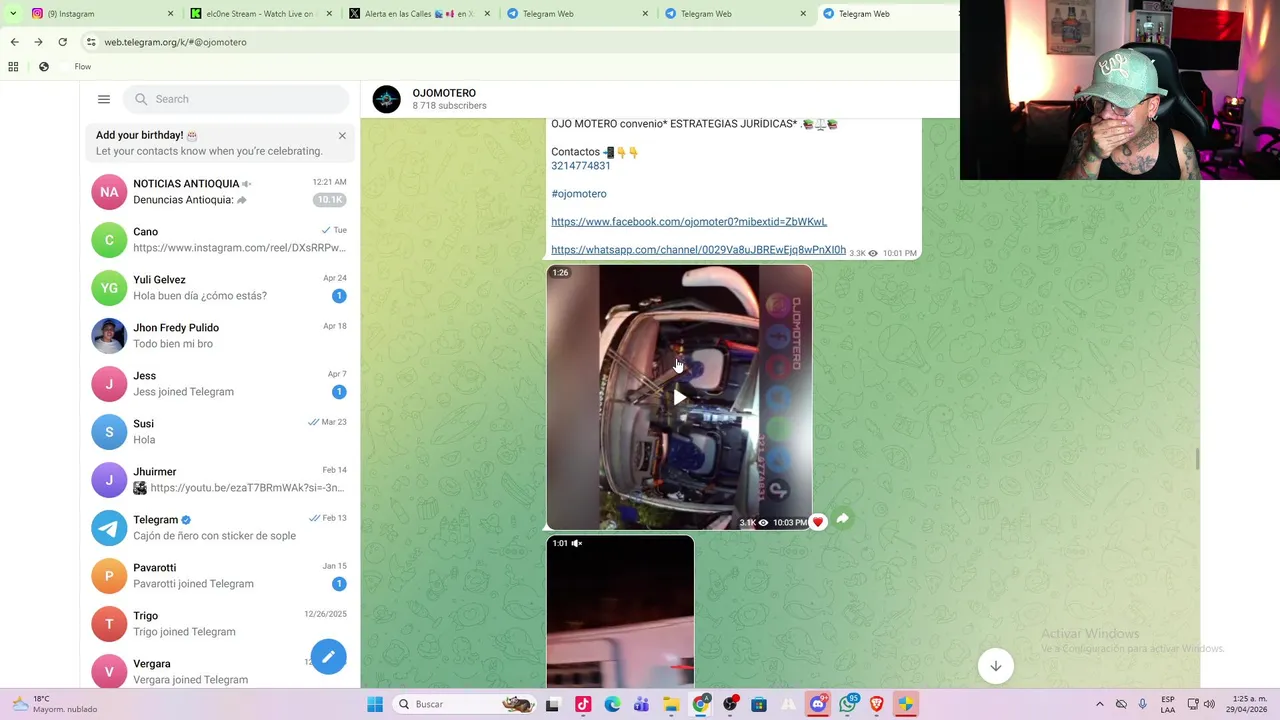Click the globe bookmark icon

pyautogui.click(x=43, y=67)
